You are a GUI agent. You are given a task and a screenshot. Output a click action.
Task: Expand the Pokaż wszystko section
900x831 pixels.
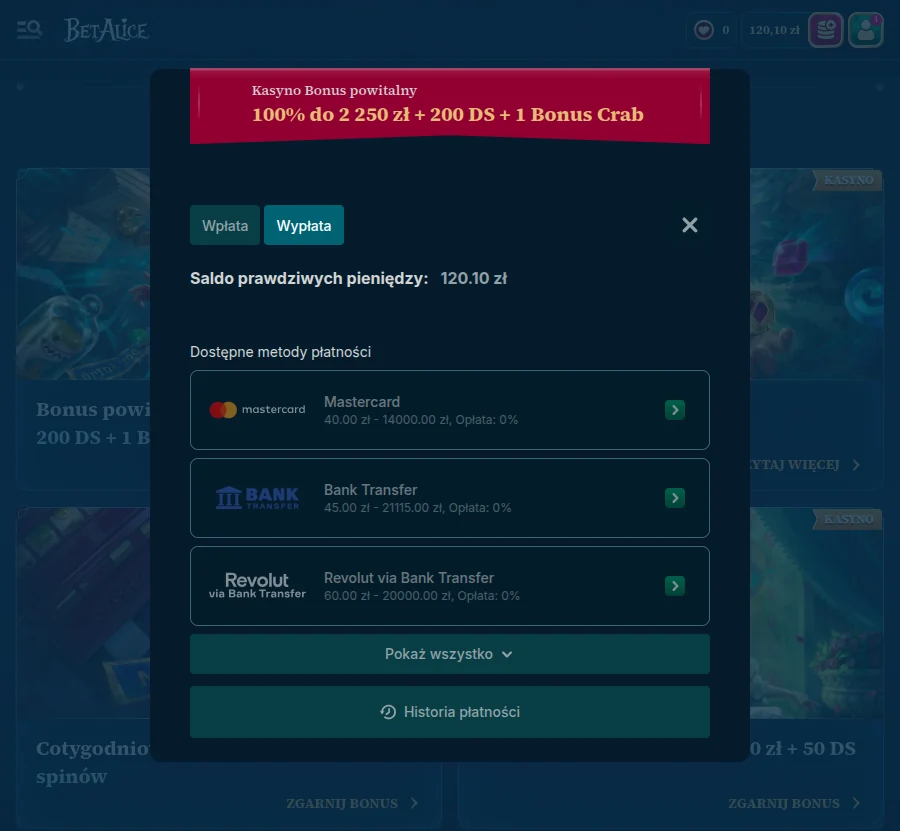click(x=449, y=653)
